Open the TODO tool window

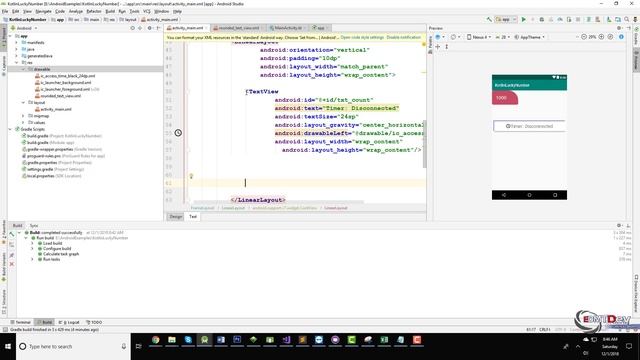tap(94, 322)
